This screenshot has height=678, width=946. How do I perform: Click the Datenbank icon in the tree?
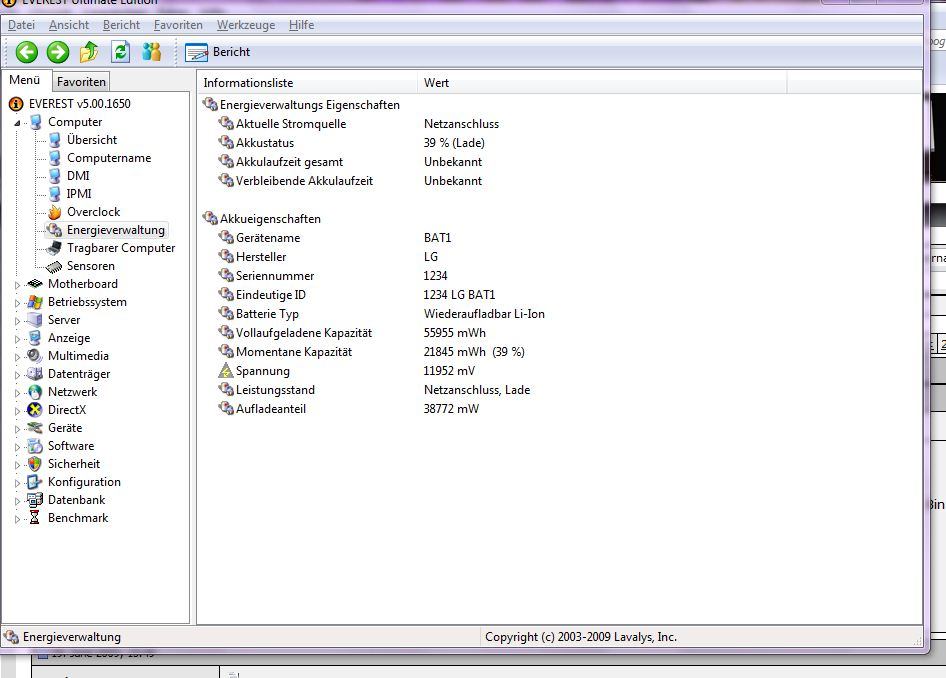35,500
